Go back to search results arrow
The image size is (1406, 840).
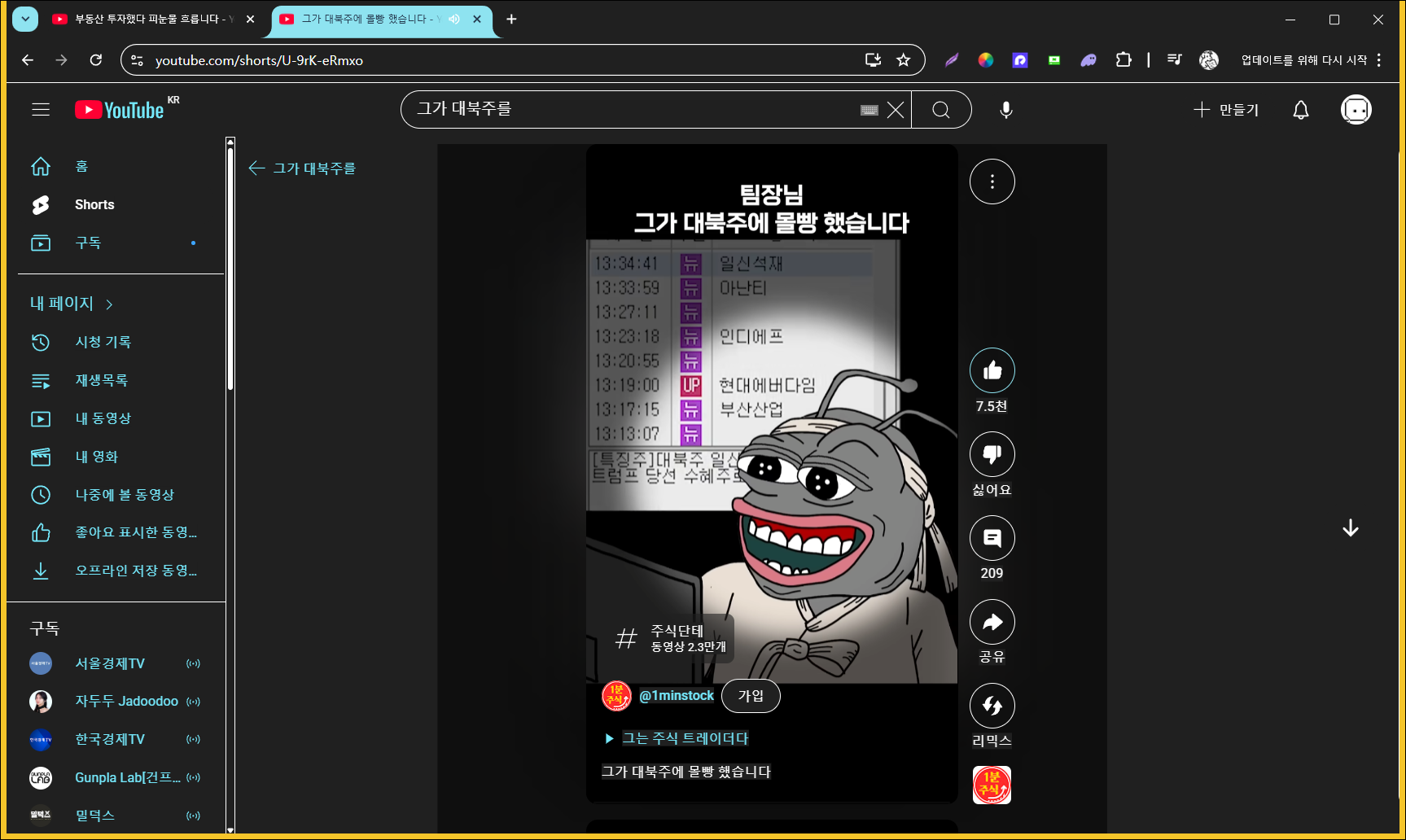point(257,168)
